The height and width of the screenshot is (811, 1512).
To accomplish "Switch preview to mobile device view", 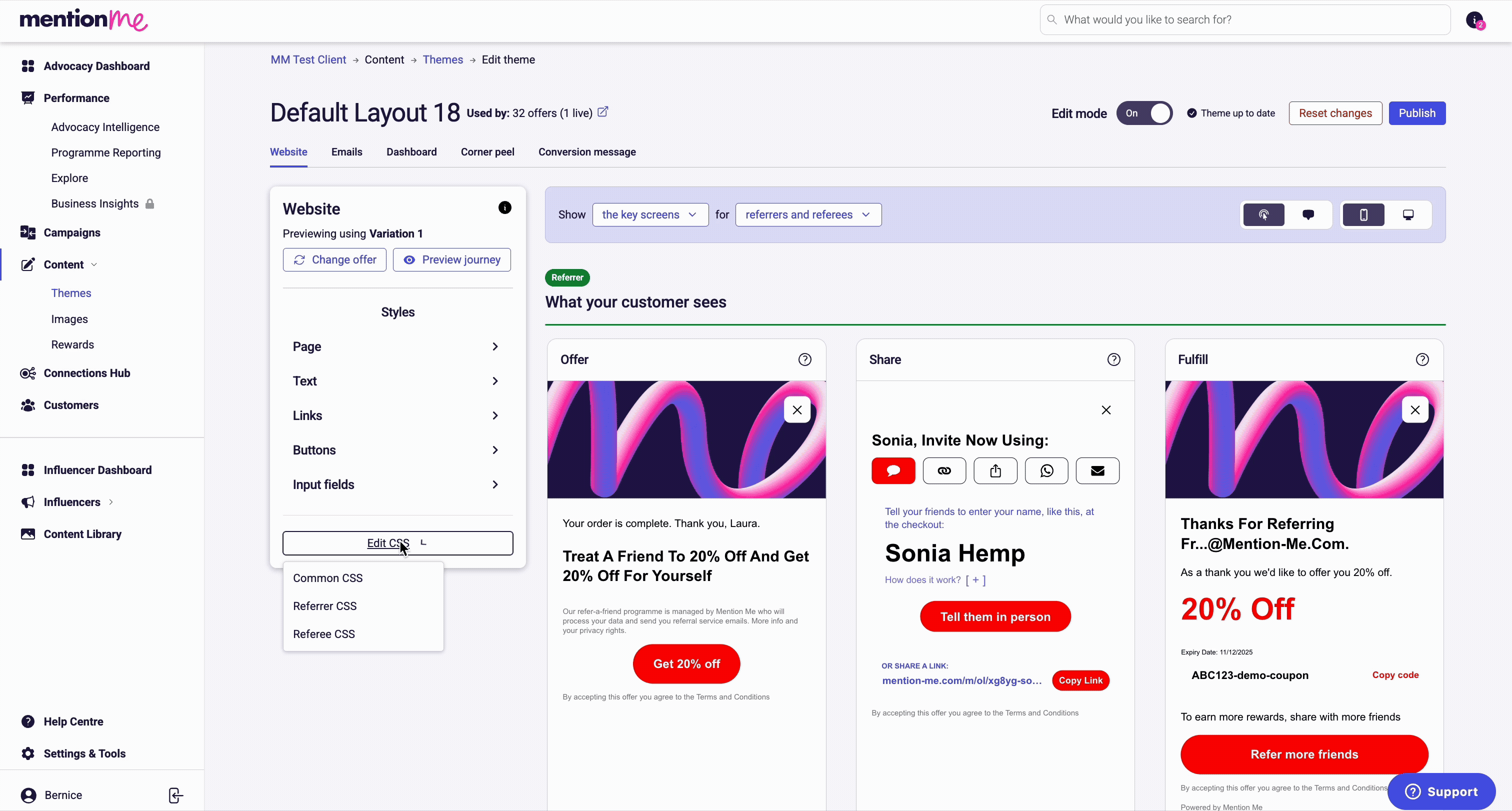I will coord(1363,214).
